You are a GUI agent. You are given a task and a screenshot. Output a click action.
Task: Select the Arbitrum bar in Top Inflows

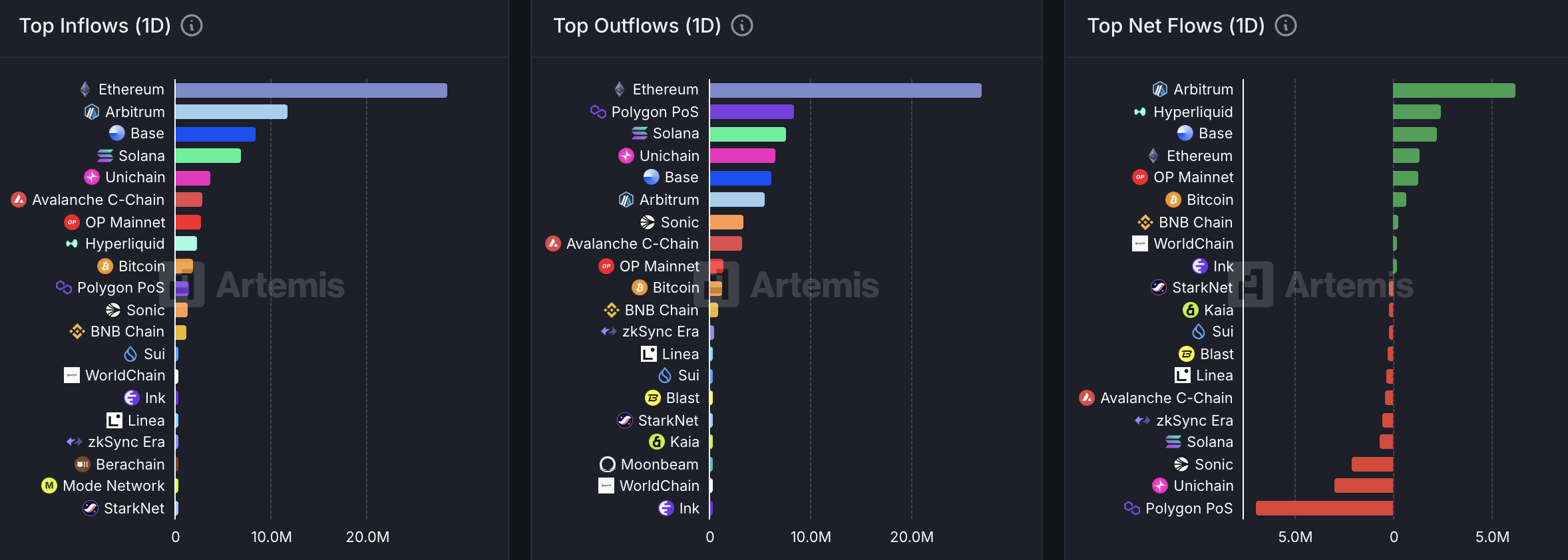pyautogui.click(x=232, y=112)
